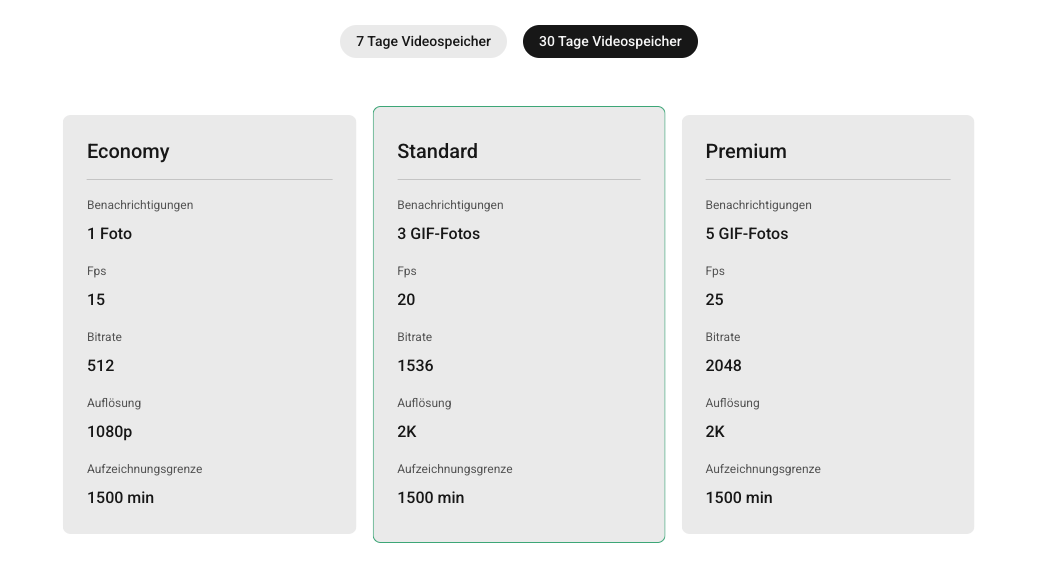Click the Premium "1500 min" recording limit

(x=739, y=498)
